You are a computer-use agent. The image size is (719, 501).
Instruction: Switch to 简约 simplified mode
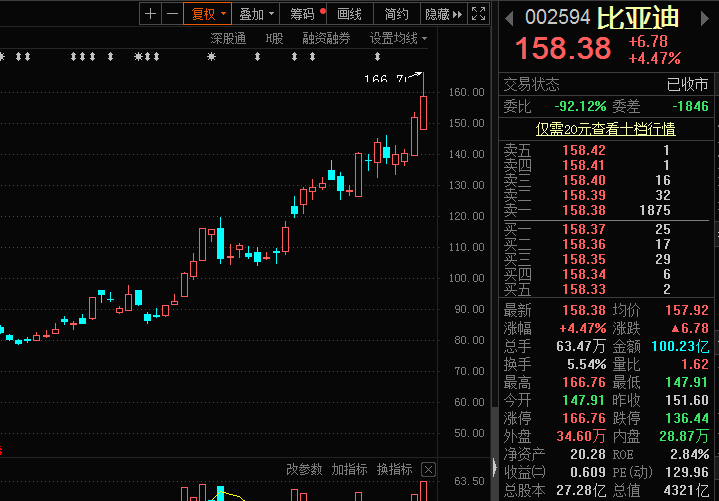(x=396, y=14)
